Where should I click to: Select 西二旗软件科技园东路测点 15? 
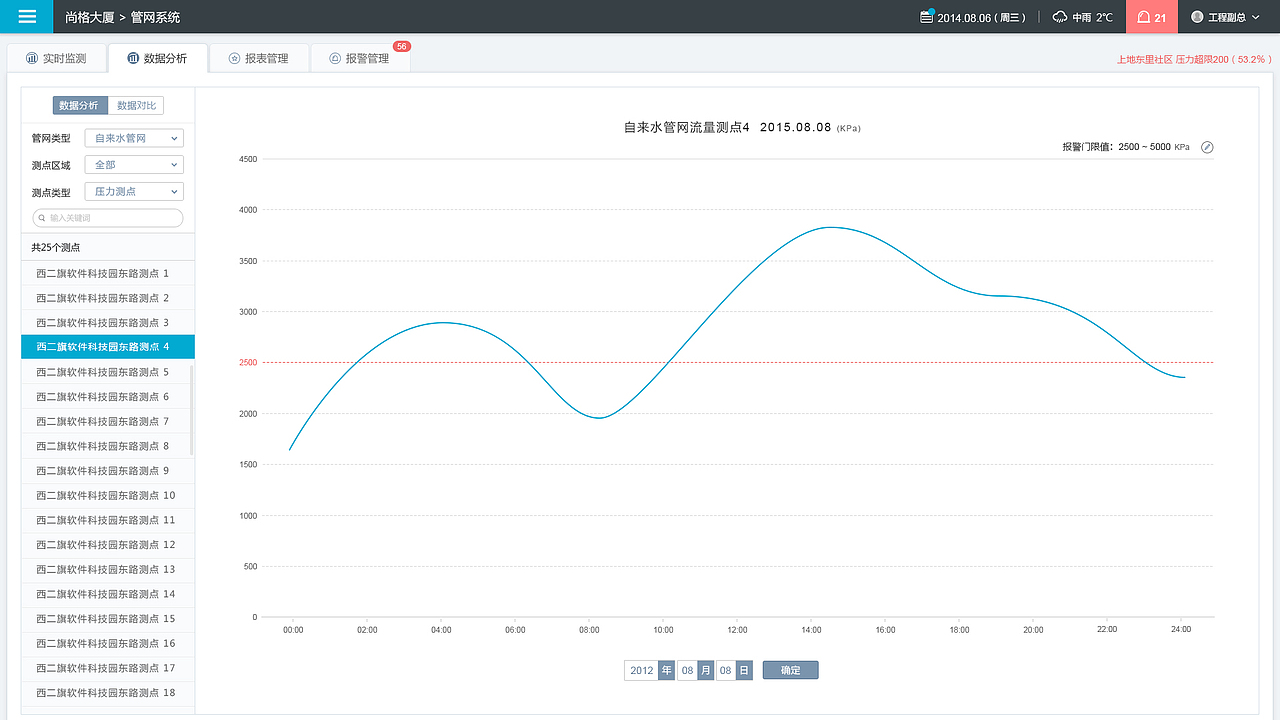(108, 619)
